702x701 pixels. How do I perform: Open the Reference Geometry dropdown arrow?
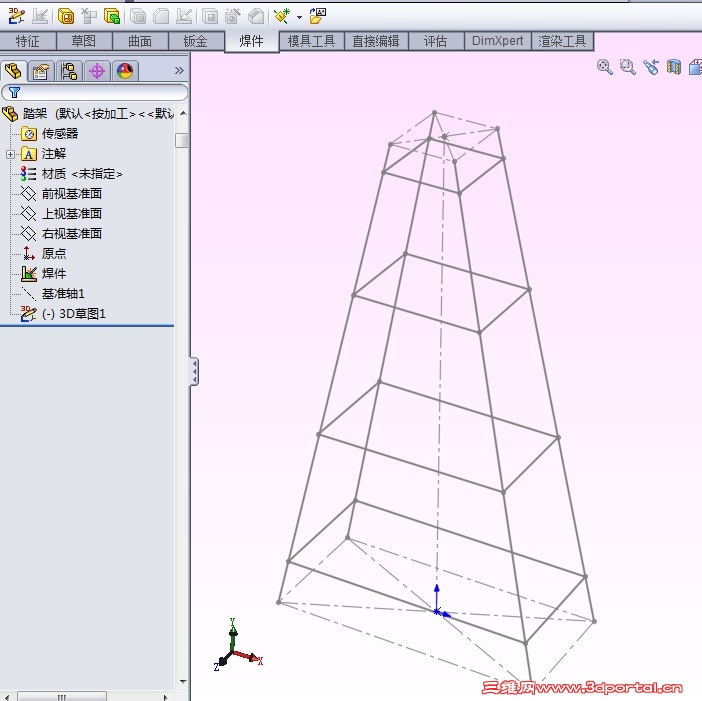[x=299, y=17]
